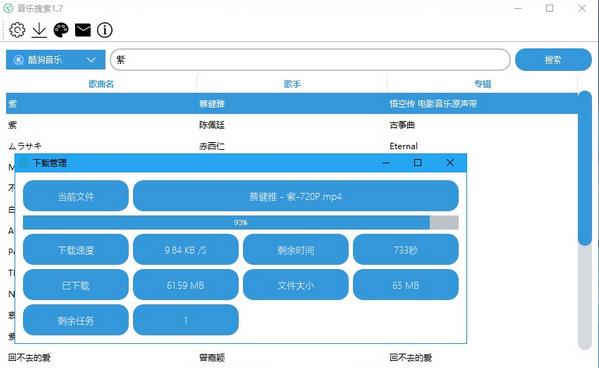Select the ムラサキ song row
The height and width of the screenshot is (368, 599).
291,146
